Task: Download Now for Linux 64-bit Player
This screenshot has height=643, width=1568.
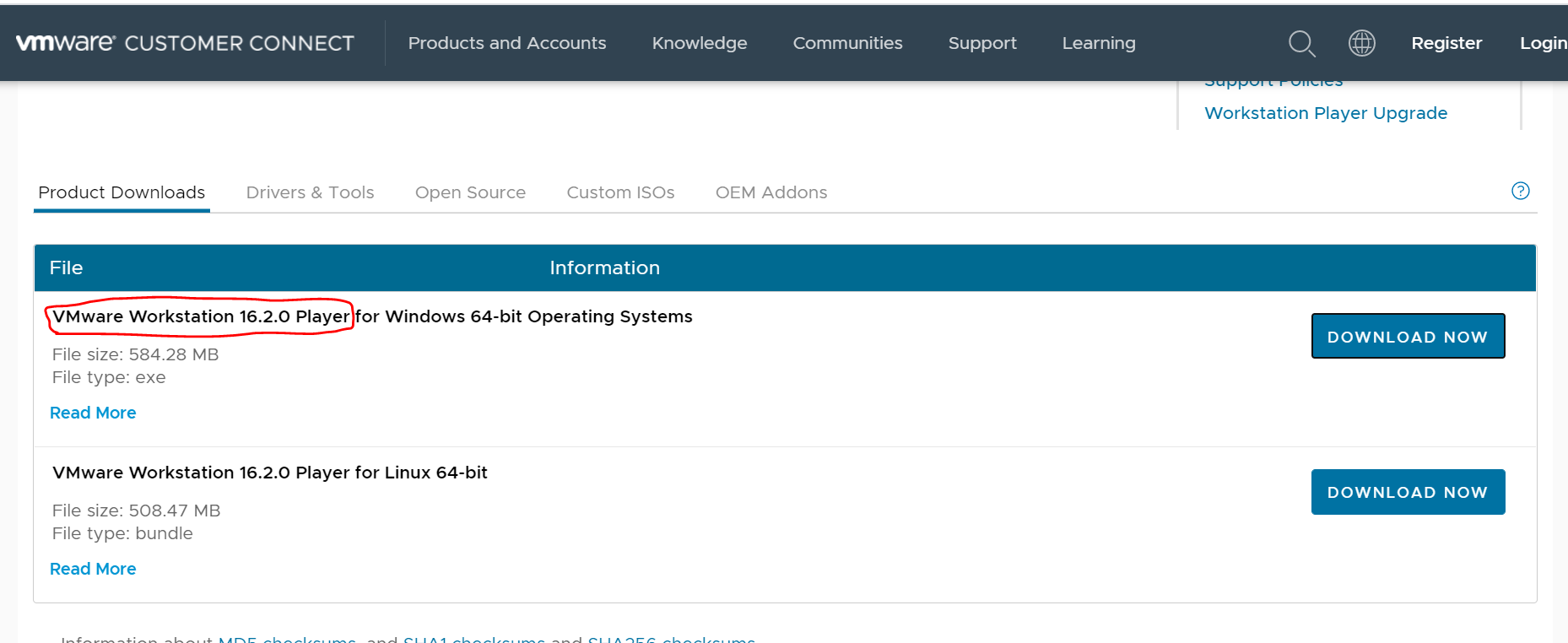Action: tap(1407, 492)
